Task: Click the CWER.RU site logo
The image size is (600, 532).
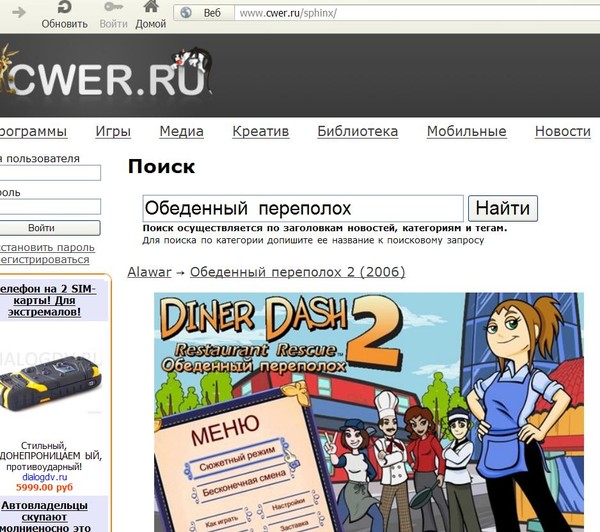Action: pos(105,73)
